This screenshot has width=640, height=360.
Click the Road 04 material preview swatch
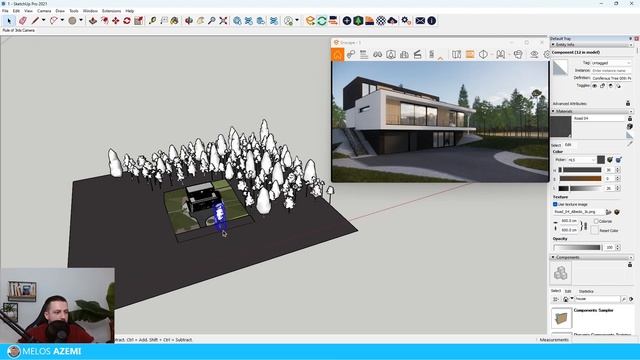(561, 127)
